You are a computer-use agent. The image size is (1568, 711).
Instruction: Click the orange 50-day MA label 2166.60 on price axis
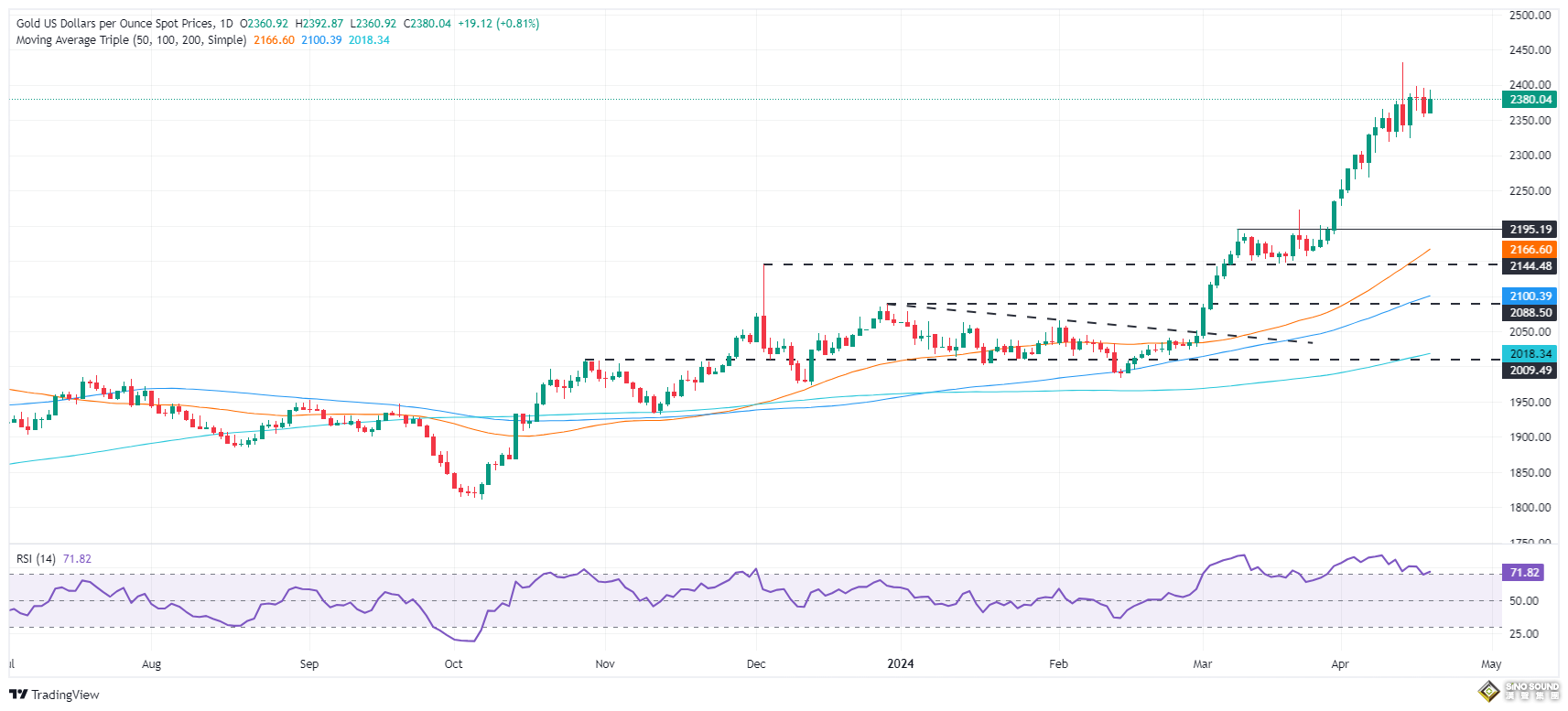1530,250
